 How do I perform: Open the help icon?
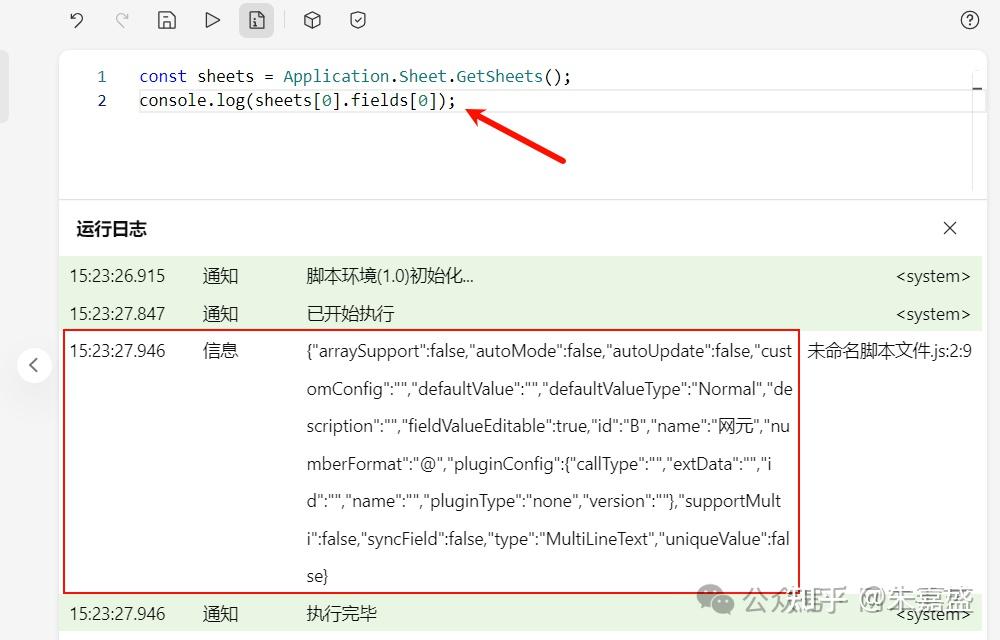969,20
